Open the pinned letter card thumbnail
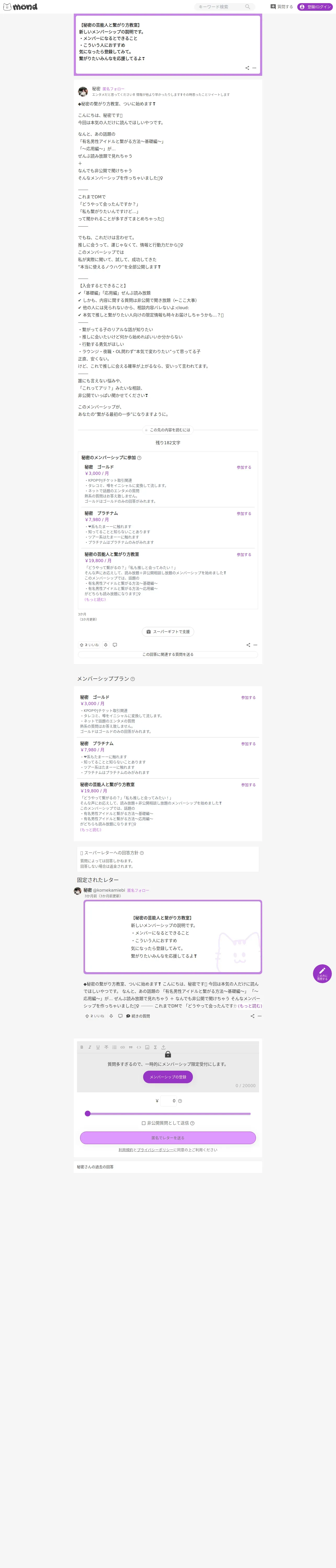 (172, 937)
